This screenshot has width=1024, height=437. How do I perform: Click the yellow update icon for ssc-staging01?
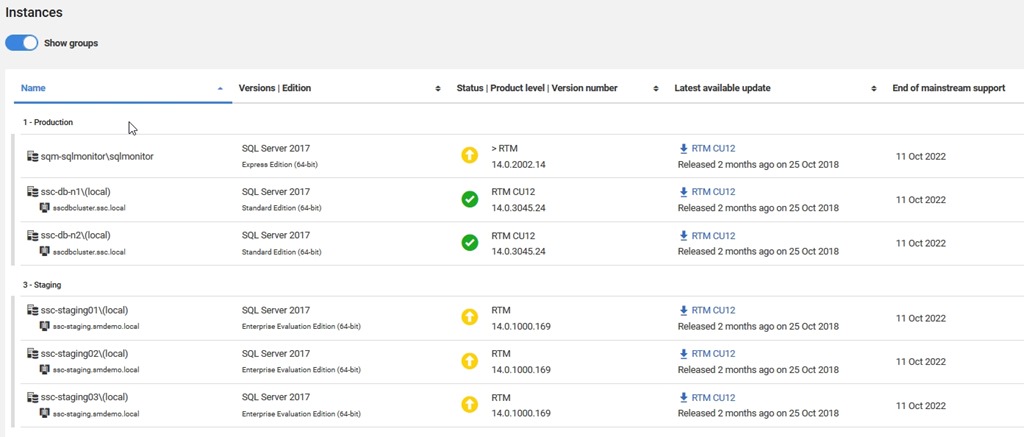469,318
